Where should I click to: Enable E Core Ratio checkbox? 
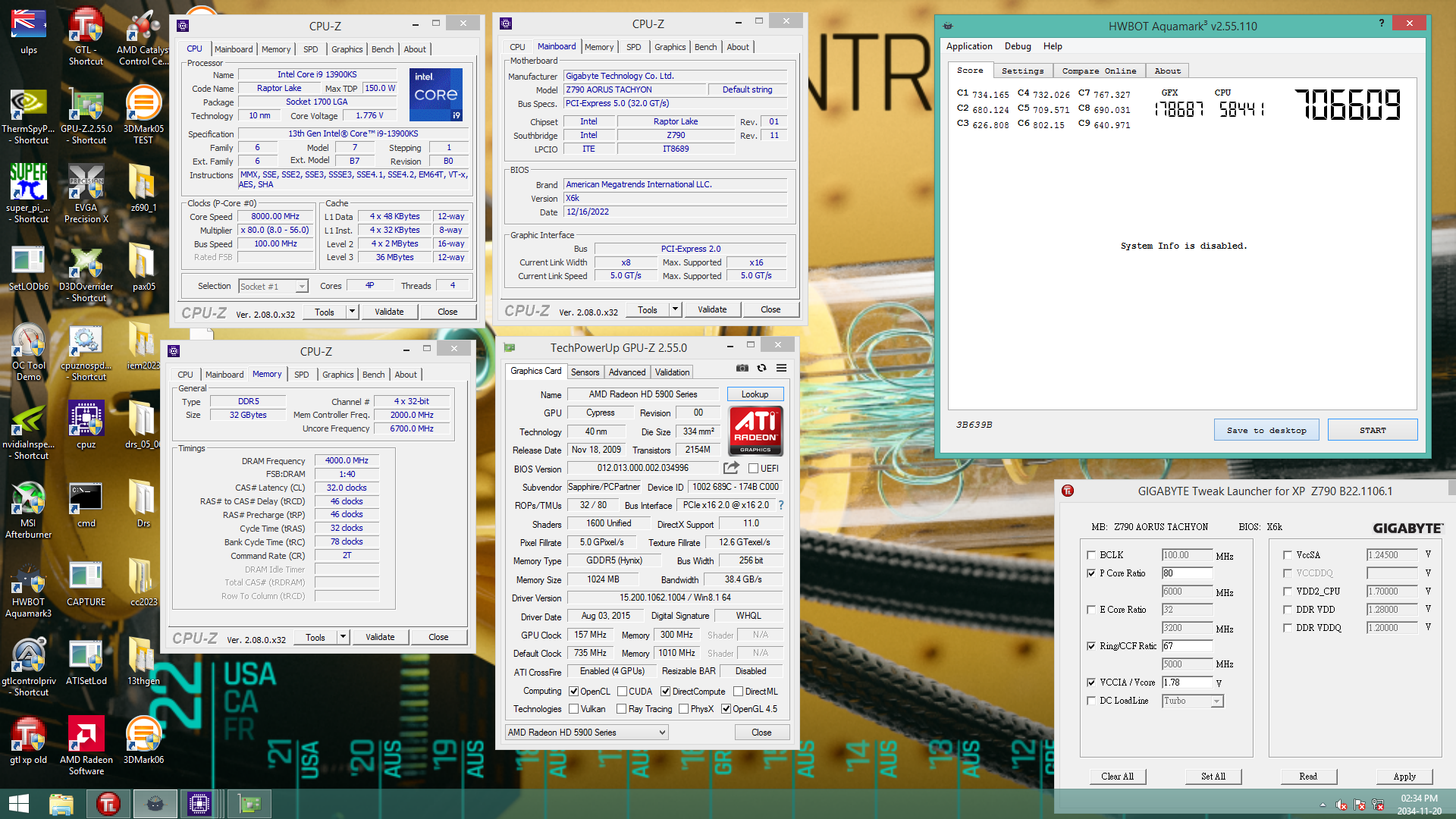[1091, 610]
